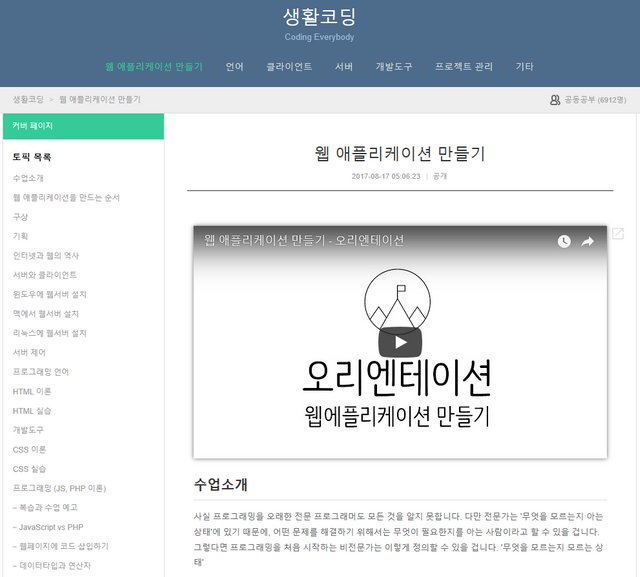Click video title 웹 애플리케이션 만들기 - 오리엔테이션

tap(304, 240)
